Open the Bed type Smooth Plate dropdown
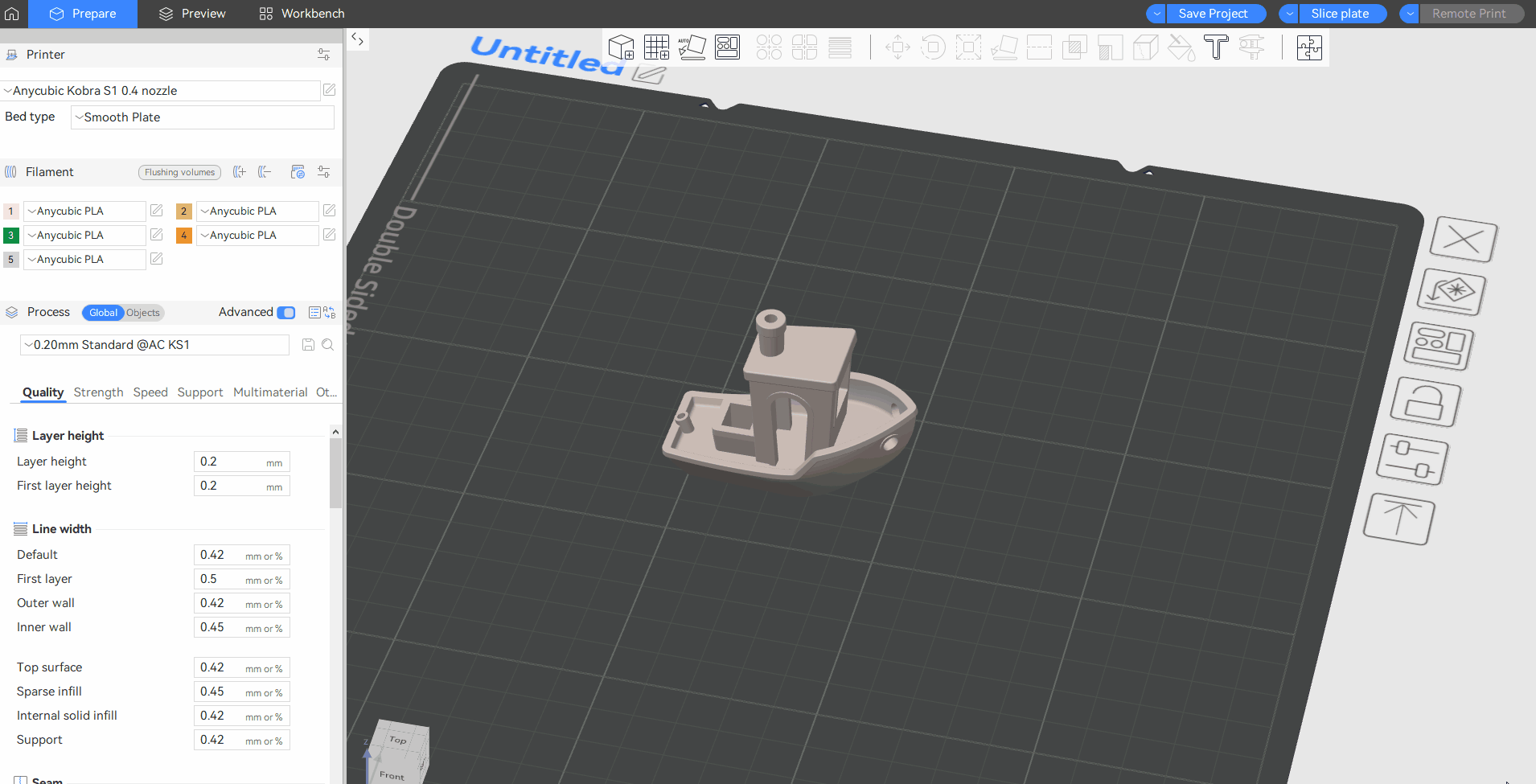Viewport: 1536px width, 784px height. click(x=203, y=117)
